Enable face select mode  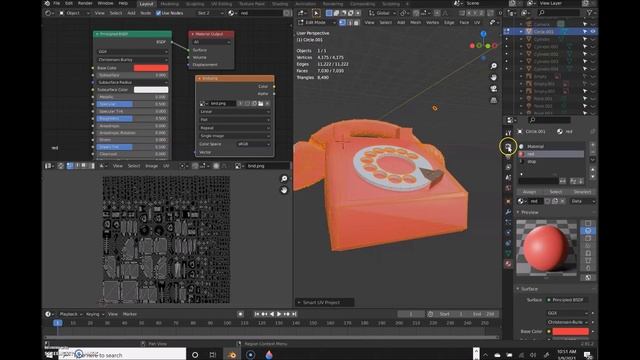(356, 22)
